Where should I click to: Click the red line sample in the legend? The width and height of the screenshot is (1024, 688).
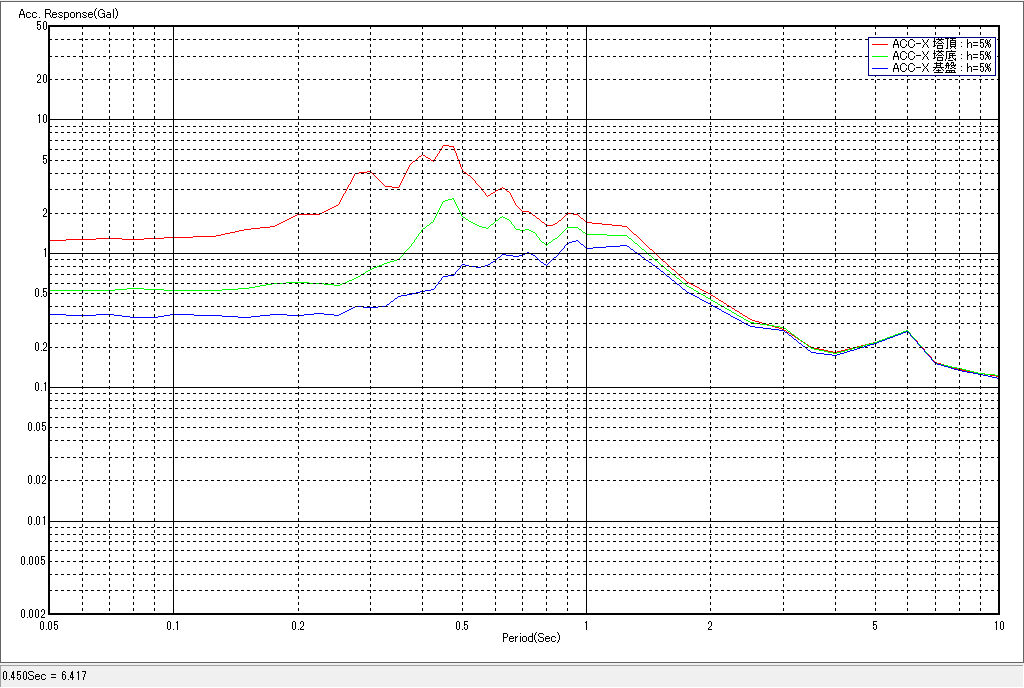tap(880, 44)
